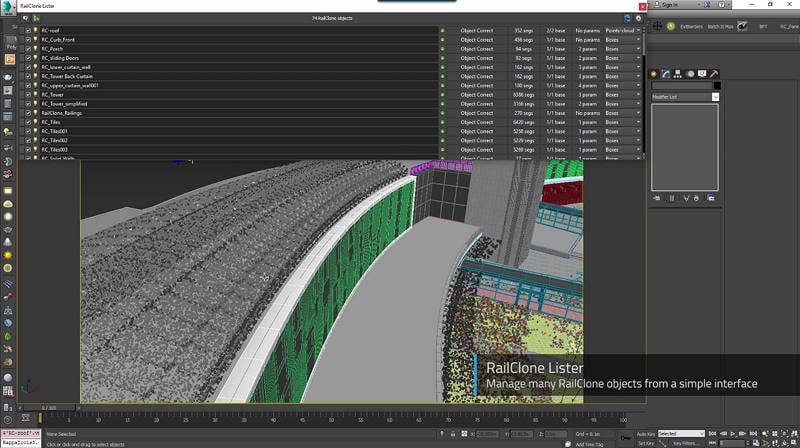Image resolution: width=800 pixels, height=448 pixels.
Task: Click the Auto Key button
Action: click(x=645, y=434)
